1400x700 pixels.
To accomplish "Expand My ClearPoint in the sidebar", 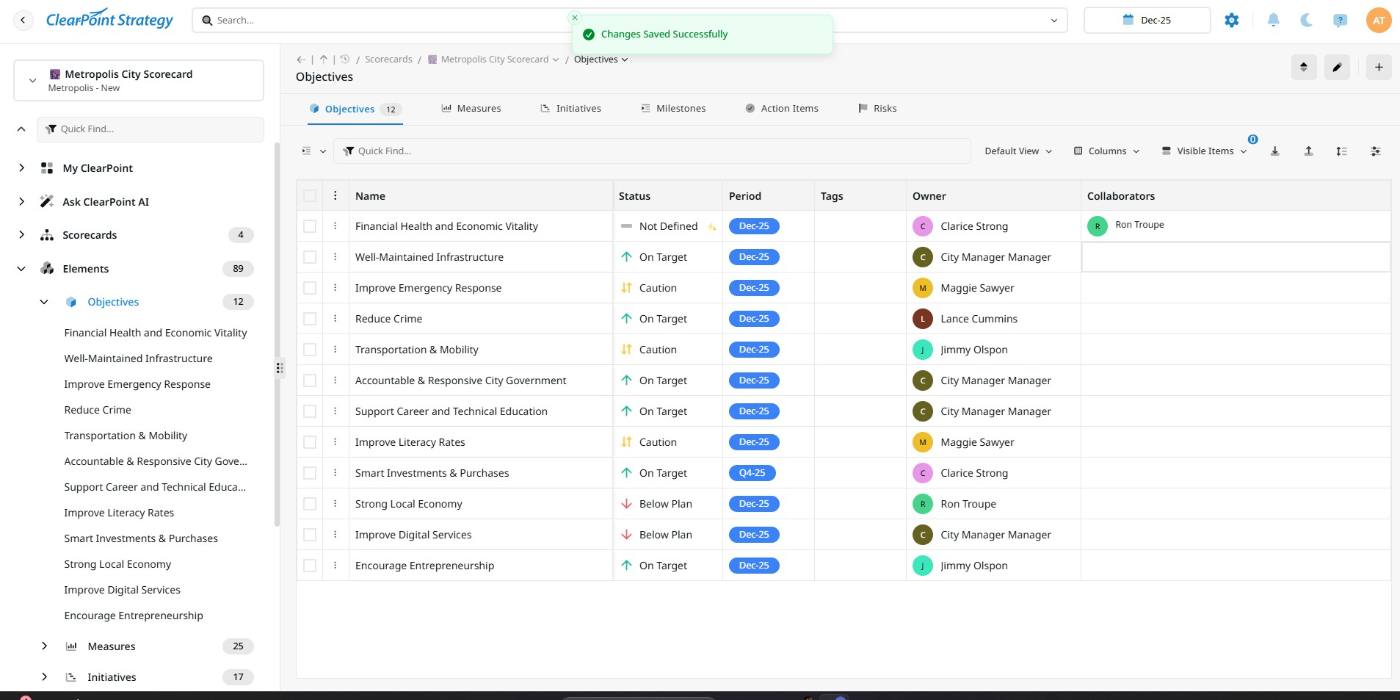I will [22, 168].
